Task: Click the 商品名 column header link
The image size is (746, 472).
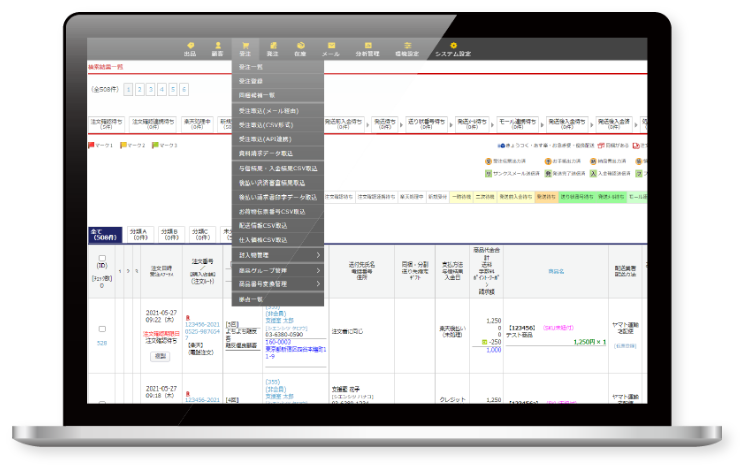Action: coord(556,271)
